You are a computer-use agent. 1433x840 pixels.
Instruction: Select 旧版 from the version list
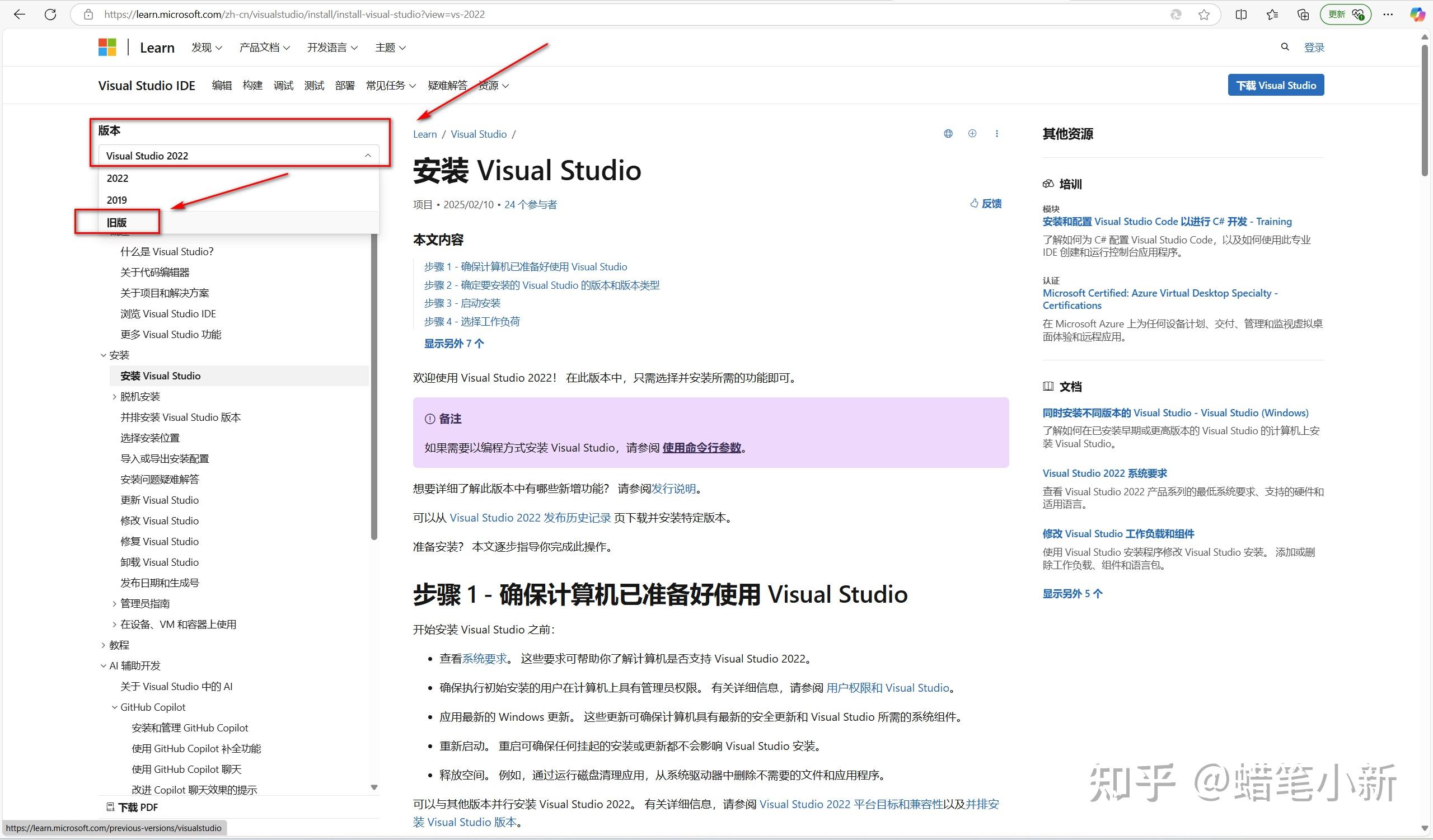point(117,222)
